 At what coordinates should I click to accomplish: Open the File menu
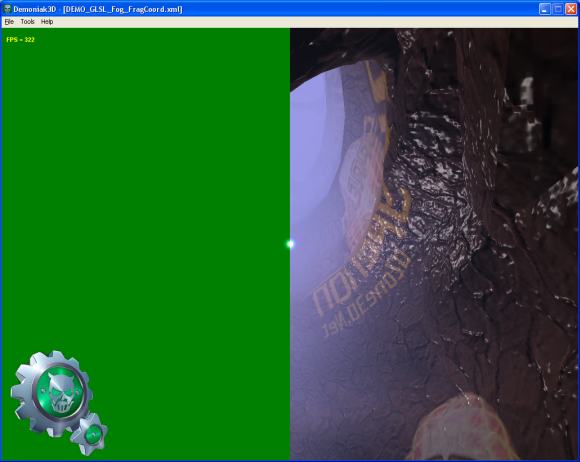pos(9,22)
